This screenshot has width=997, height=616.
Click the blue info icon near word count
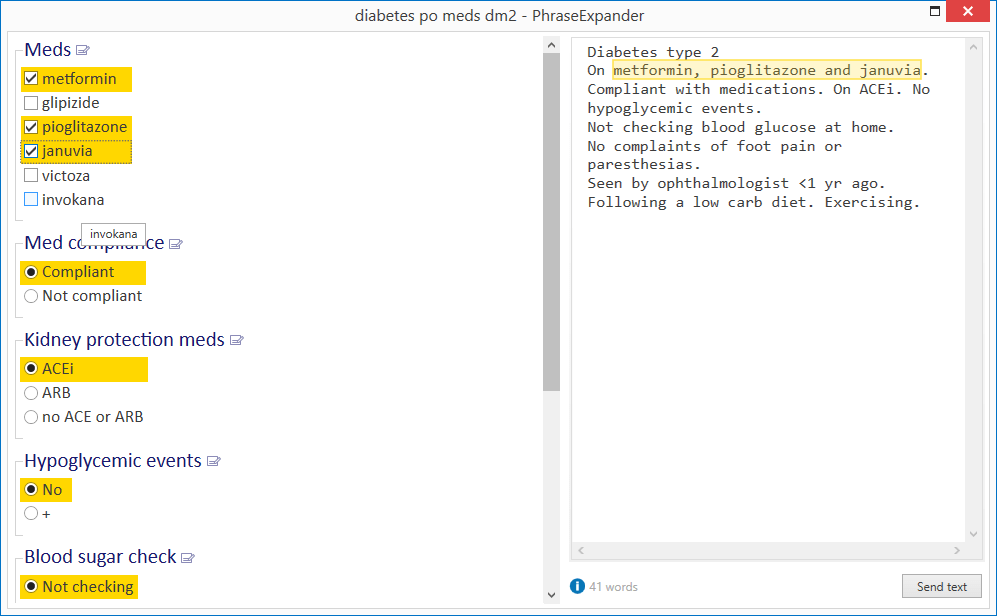(577, 586)
